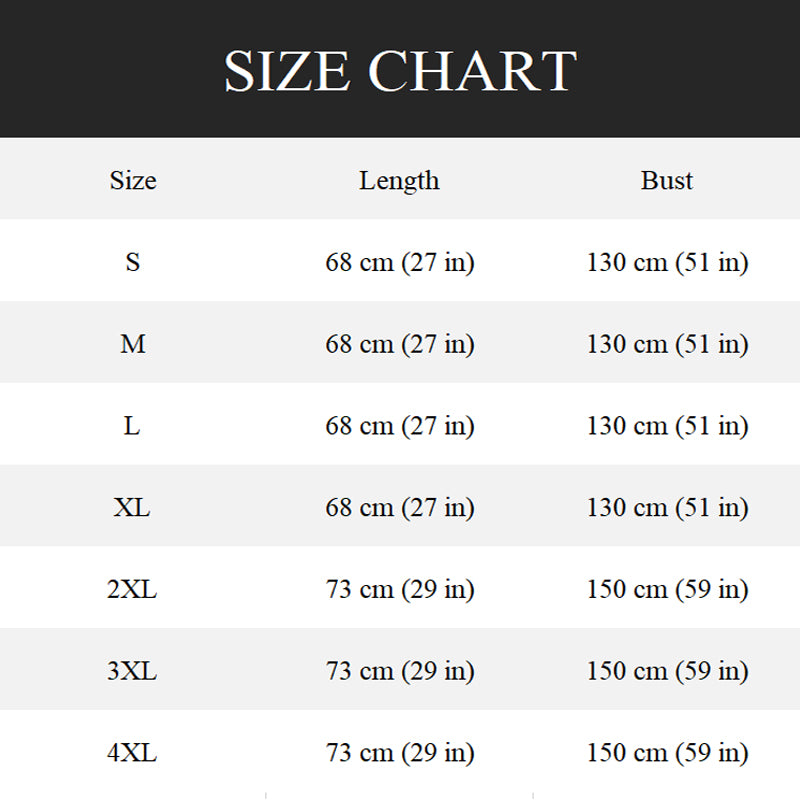This screenshot has height=800, width=800.
Task: Click the bust value for size 4XL
Action: (667, 753)
